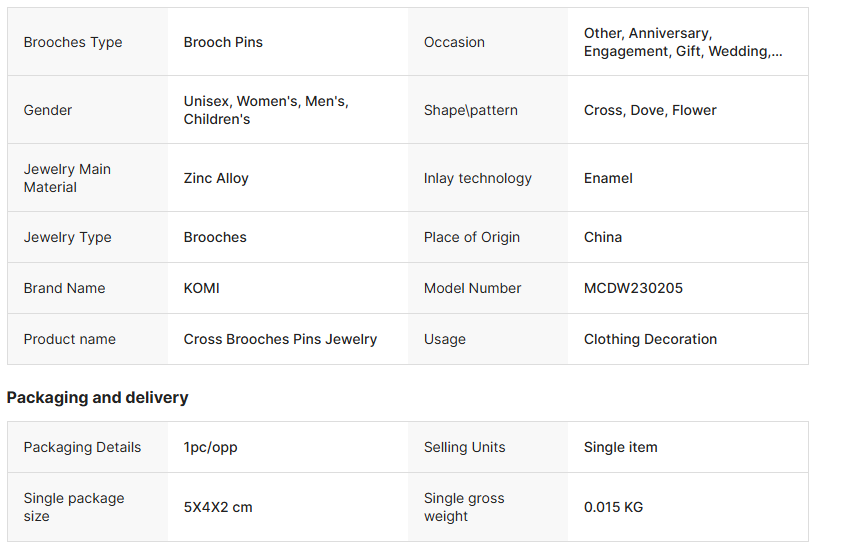The height and width of the screenshot is (555, 844).
Task: Click the Packaging and delivery heading
Action: tap(97, 397)
